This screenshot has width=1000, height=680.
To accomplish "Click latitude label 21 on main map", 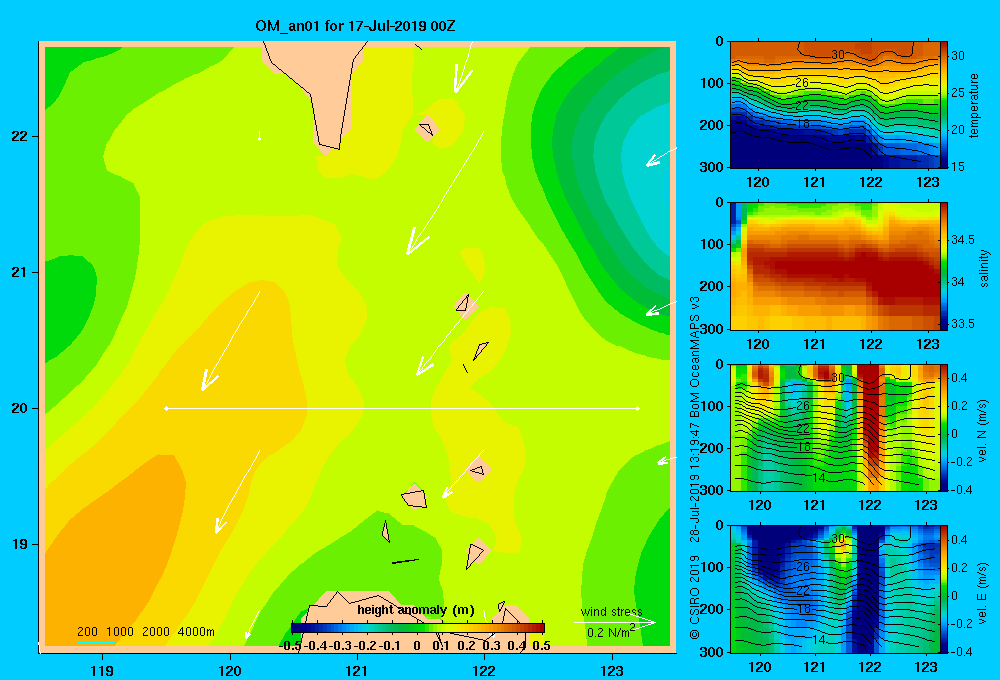I will pos(20,272).
